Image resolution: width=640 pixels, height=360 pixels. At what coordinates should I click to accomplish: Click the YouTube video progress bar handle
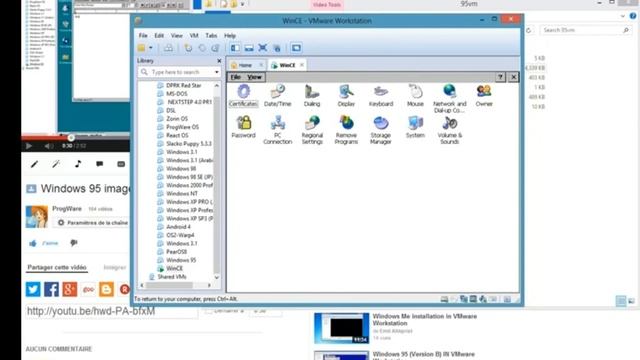pyautogui.click(x=71, y=138)
